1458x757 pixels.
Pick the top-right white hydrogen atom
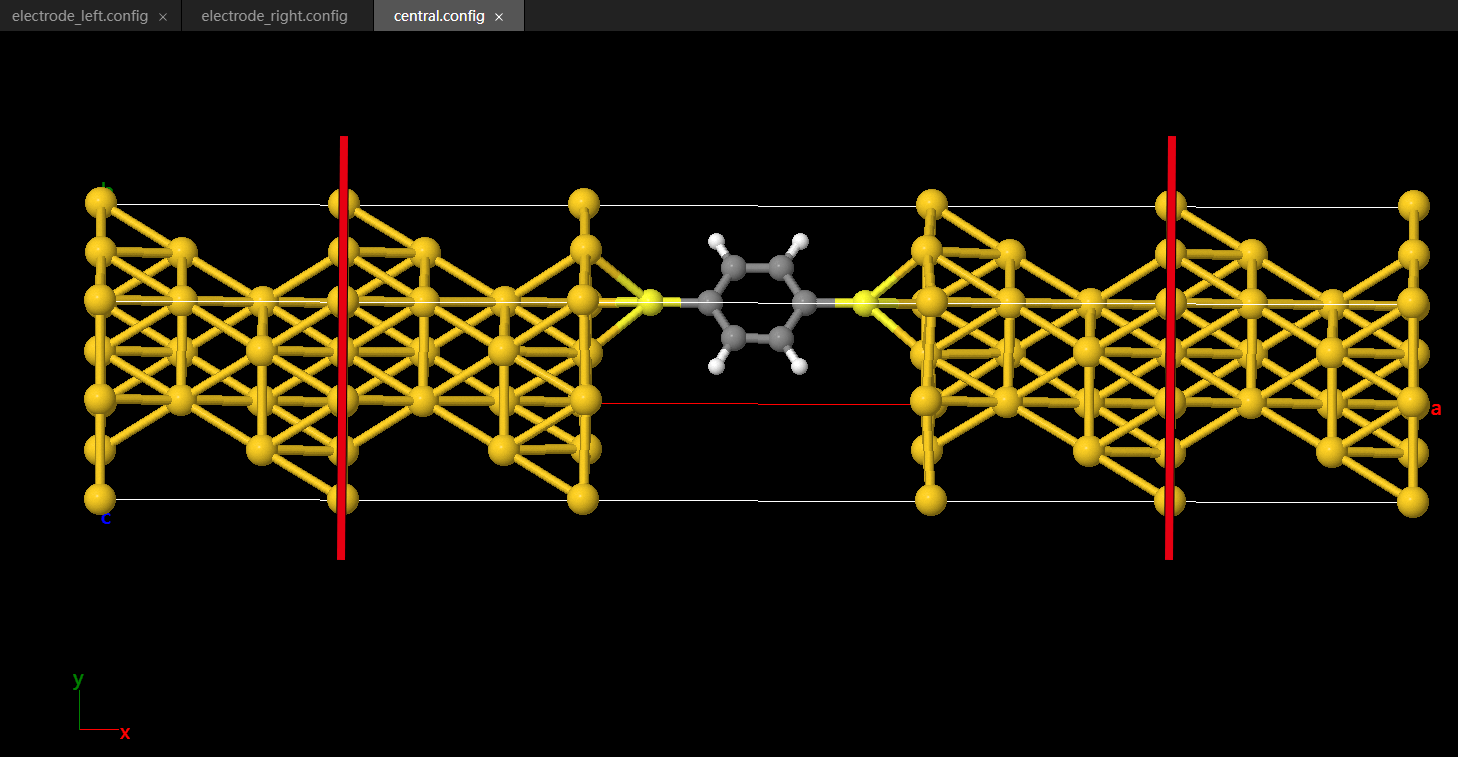click(799, 241)
